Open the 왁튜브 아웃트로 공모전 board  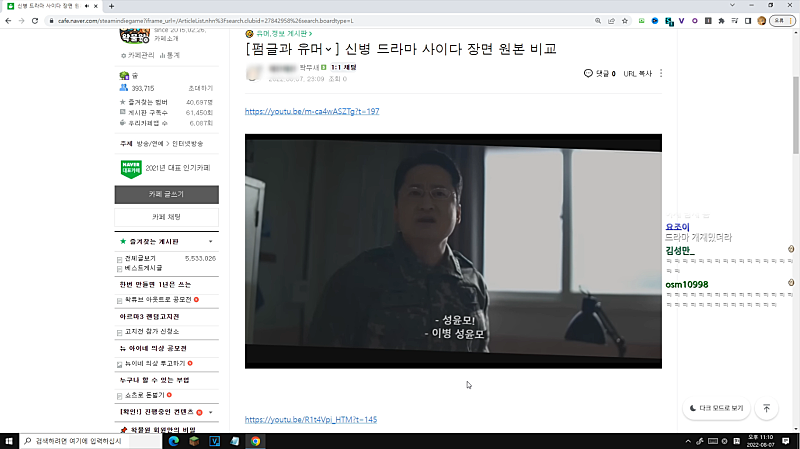click(158, 300)
